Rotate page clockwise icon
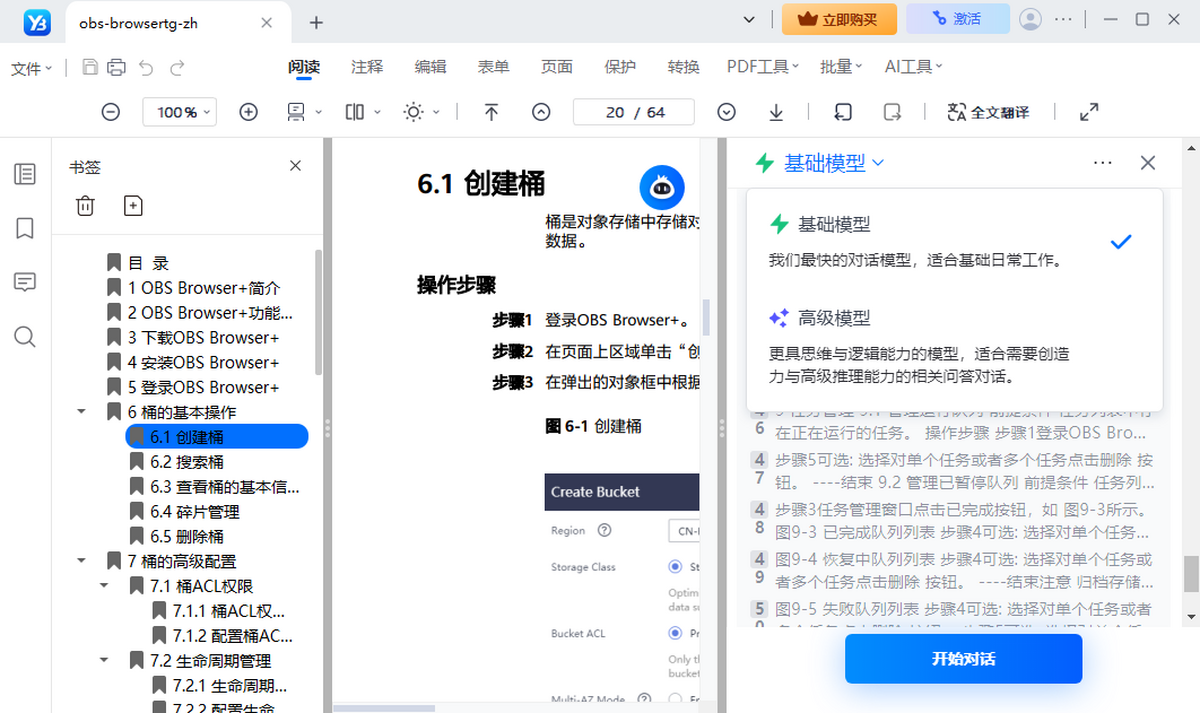 point(893,112)
